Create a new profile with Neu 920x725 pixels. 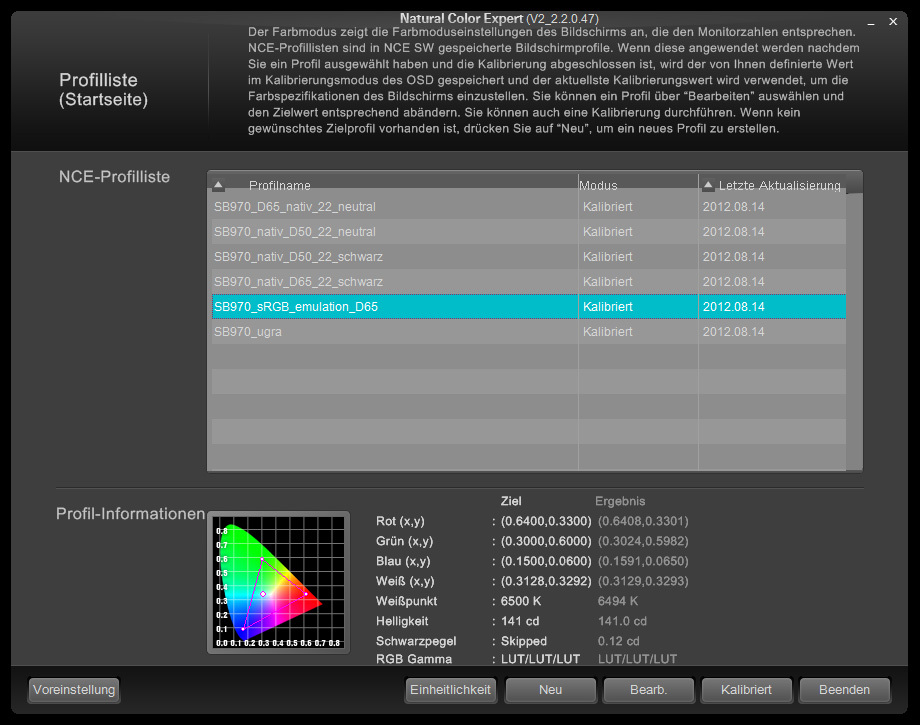pyautogui.click(x=550, y=690)
